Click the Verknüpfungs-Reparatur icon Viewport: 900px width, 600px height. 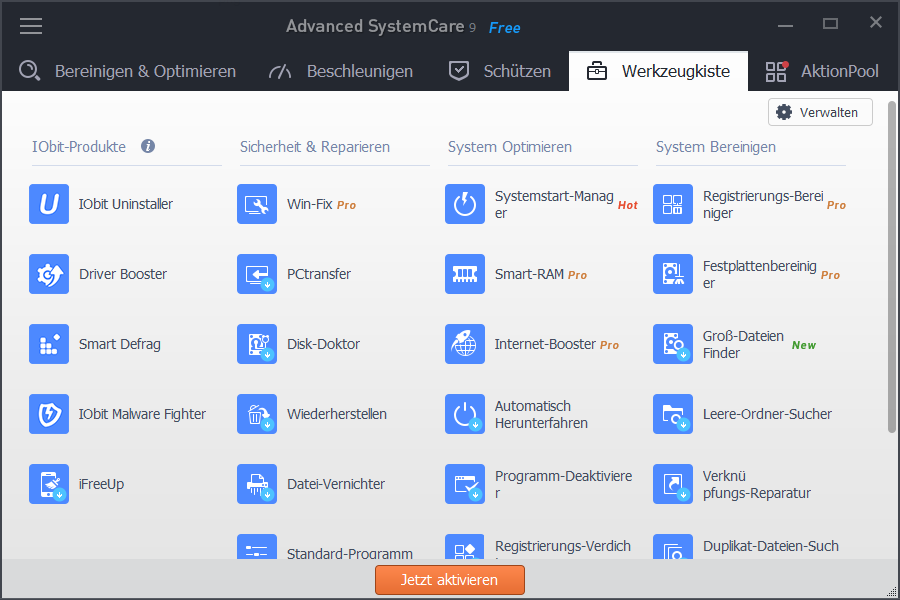tap(673, 484)
